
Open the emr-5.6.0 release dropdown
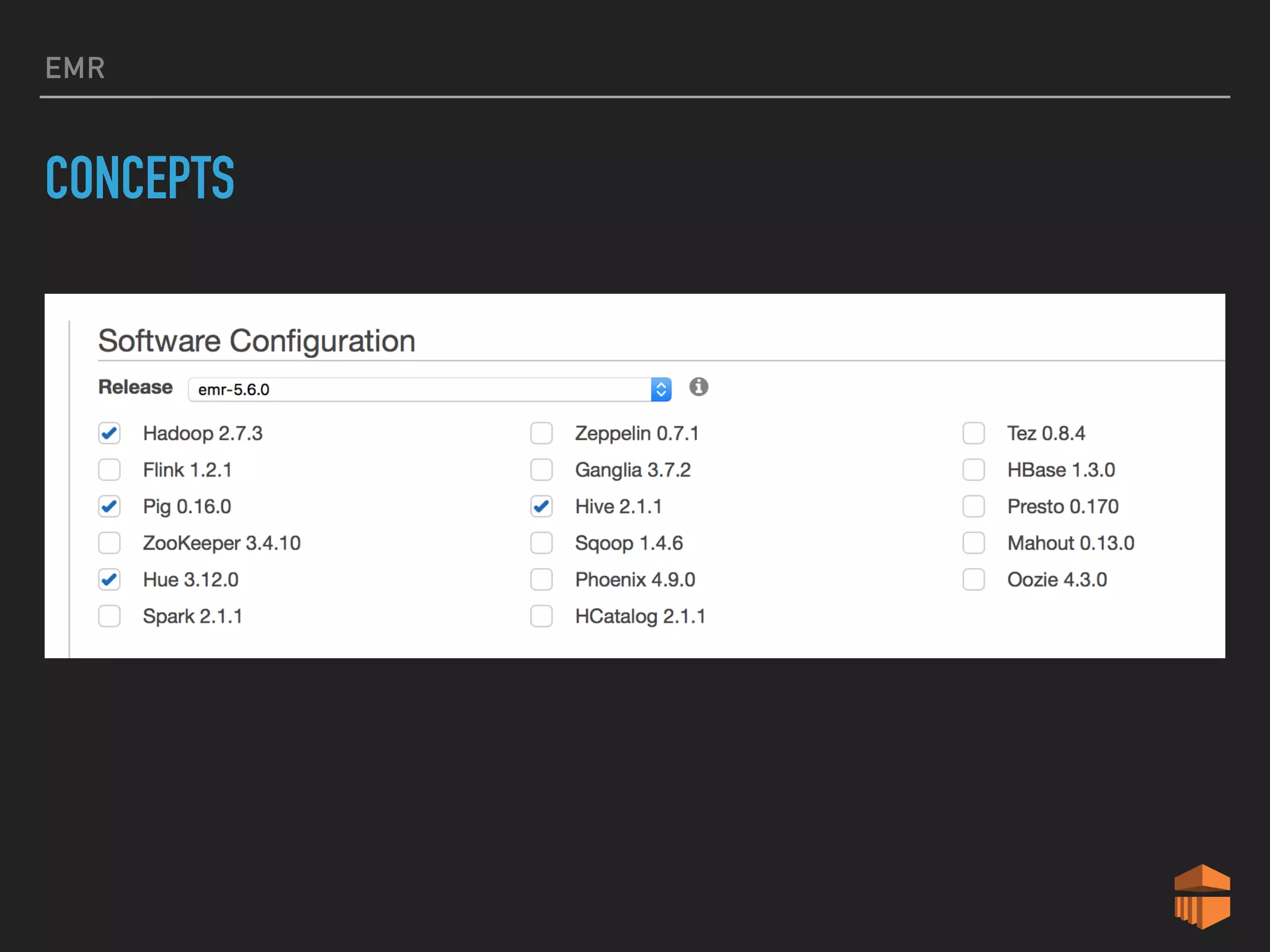coord(419,389)
